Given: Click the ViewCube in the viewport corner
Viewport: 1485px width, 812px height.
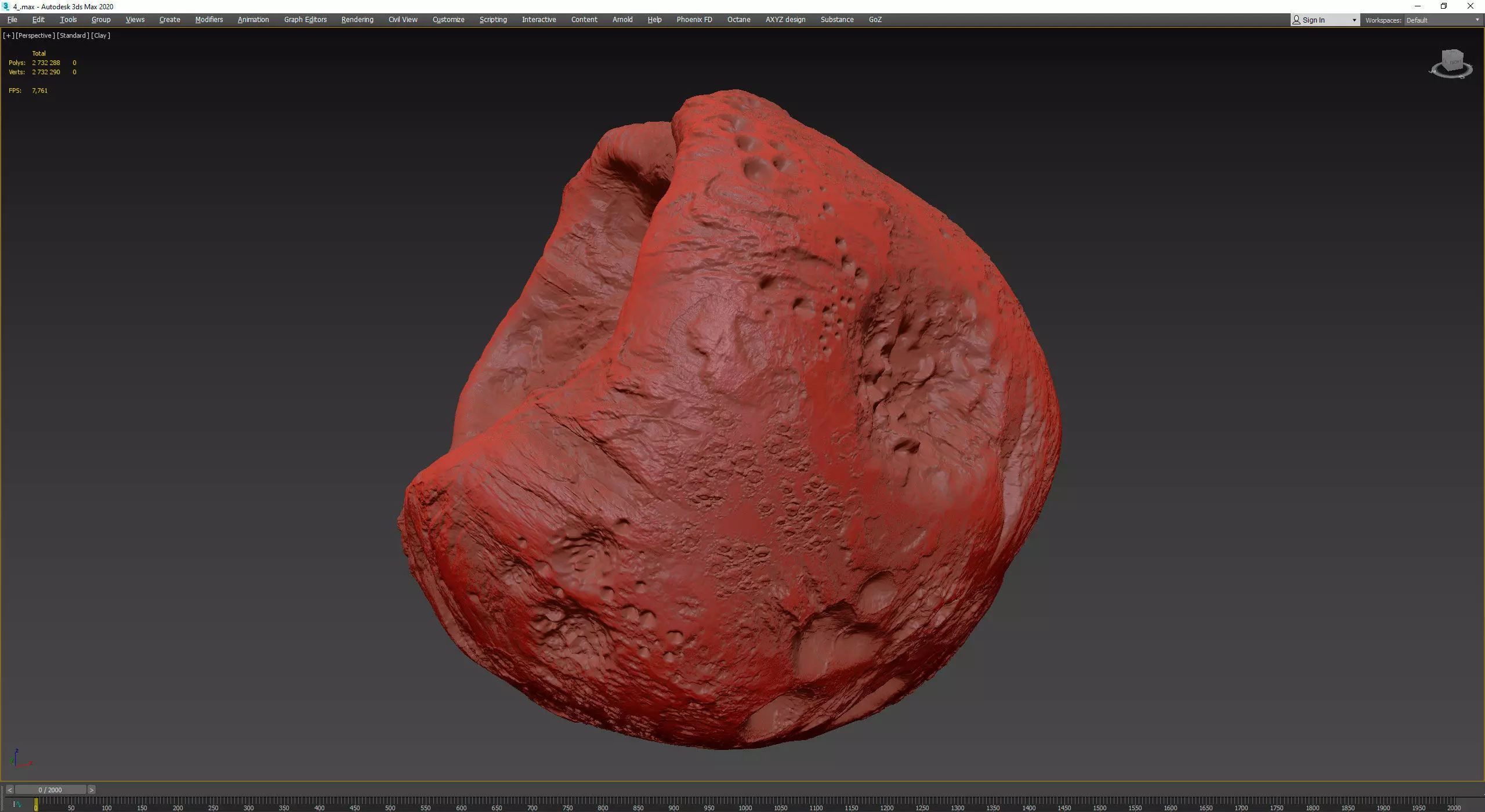Looking at the screenshot, I should pyautogui.click(x=1453, y=60).
